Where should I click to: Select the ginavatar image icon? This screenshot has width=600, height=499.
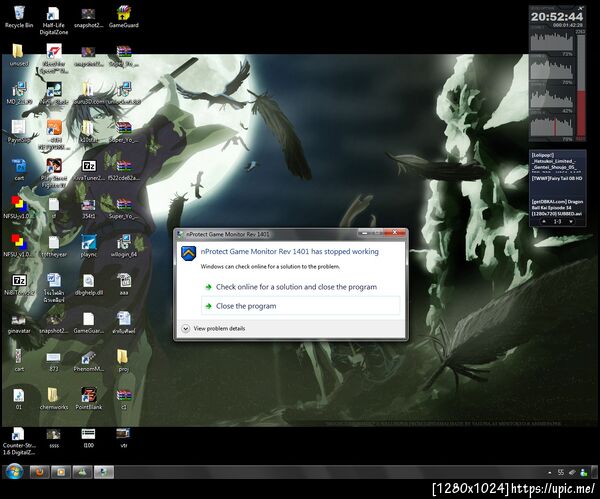pos(19,323)
